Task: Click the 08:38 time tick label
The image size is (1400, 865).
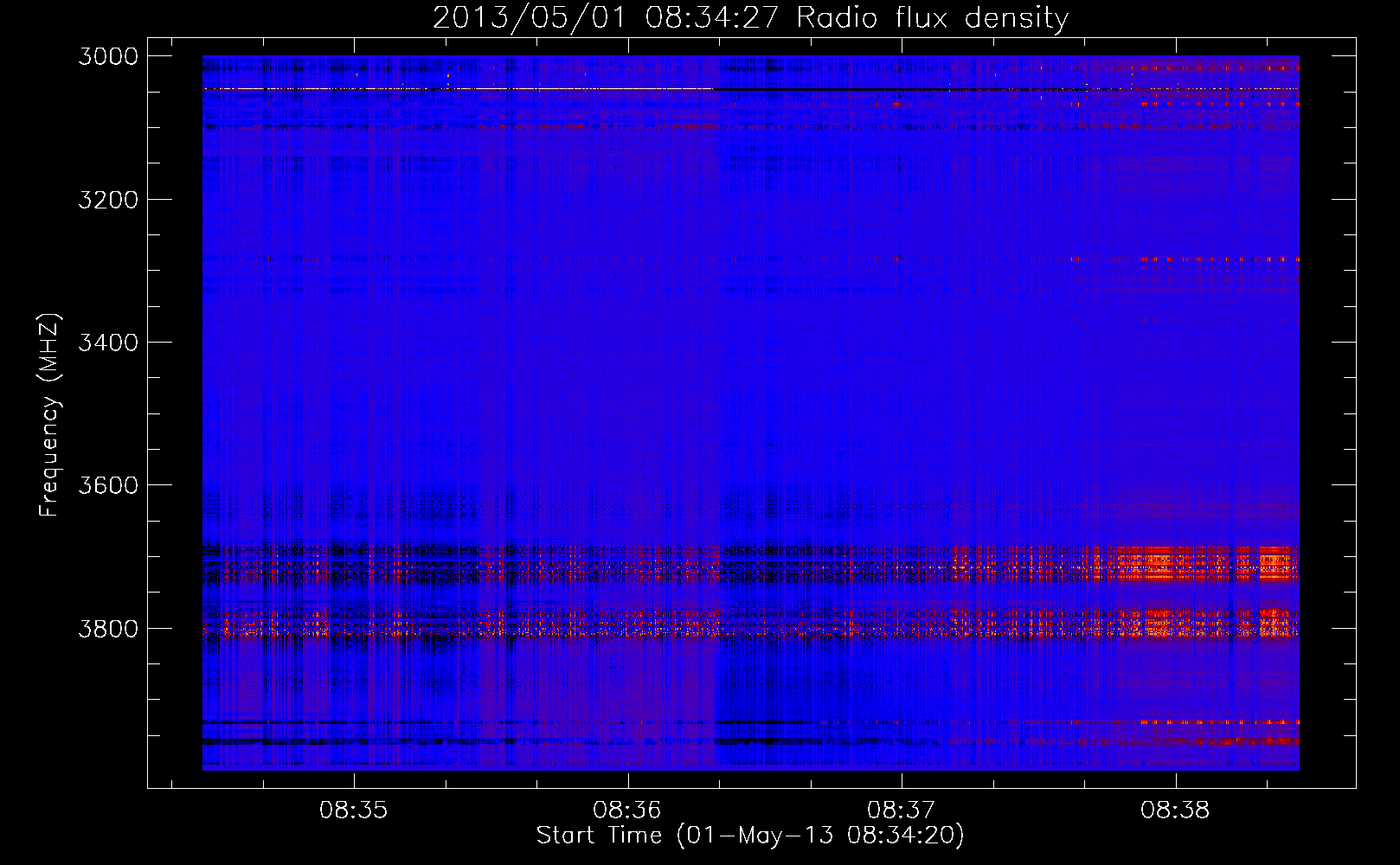Action: [x=1174, y=811]
